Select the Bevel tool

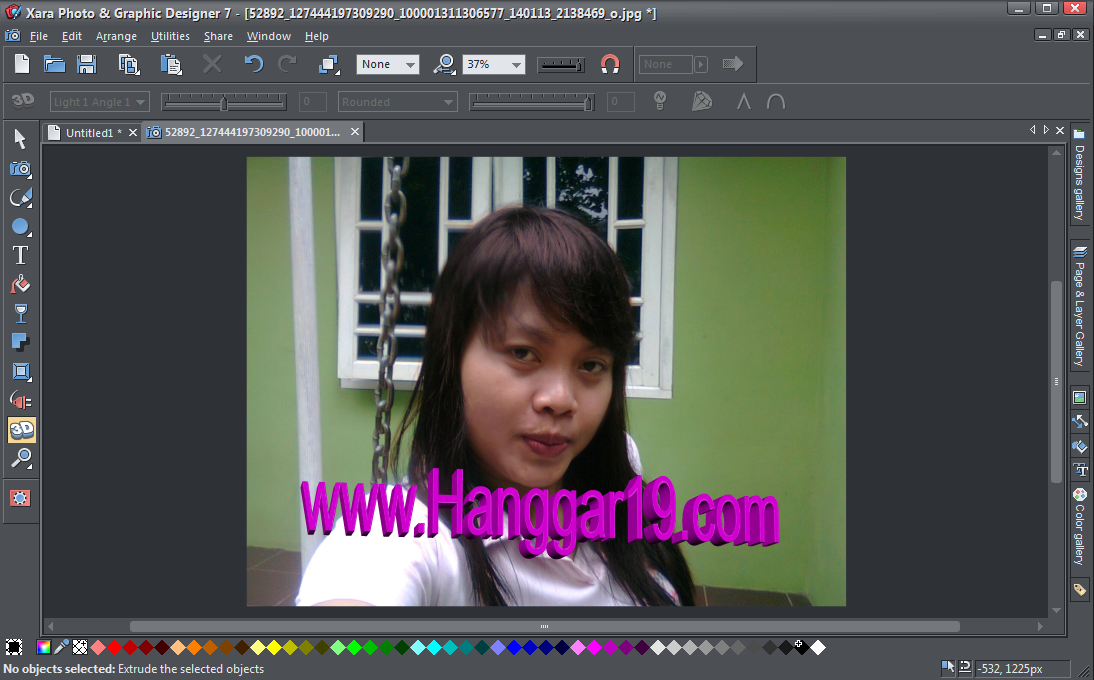click(20, 372)
